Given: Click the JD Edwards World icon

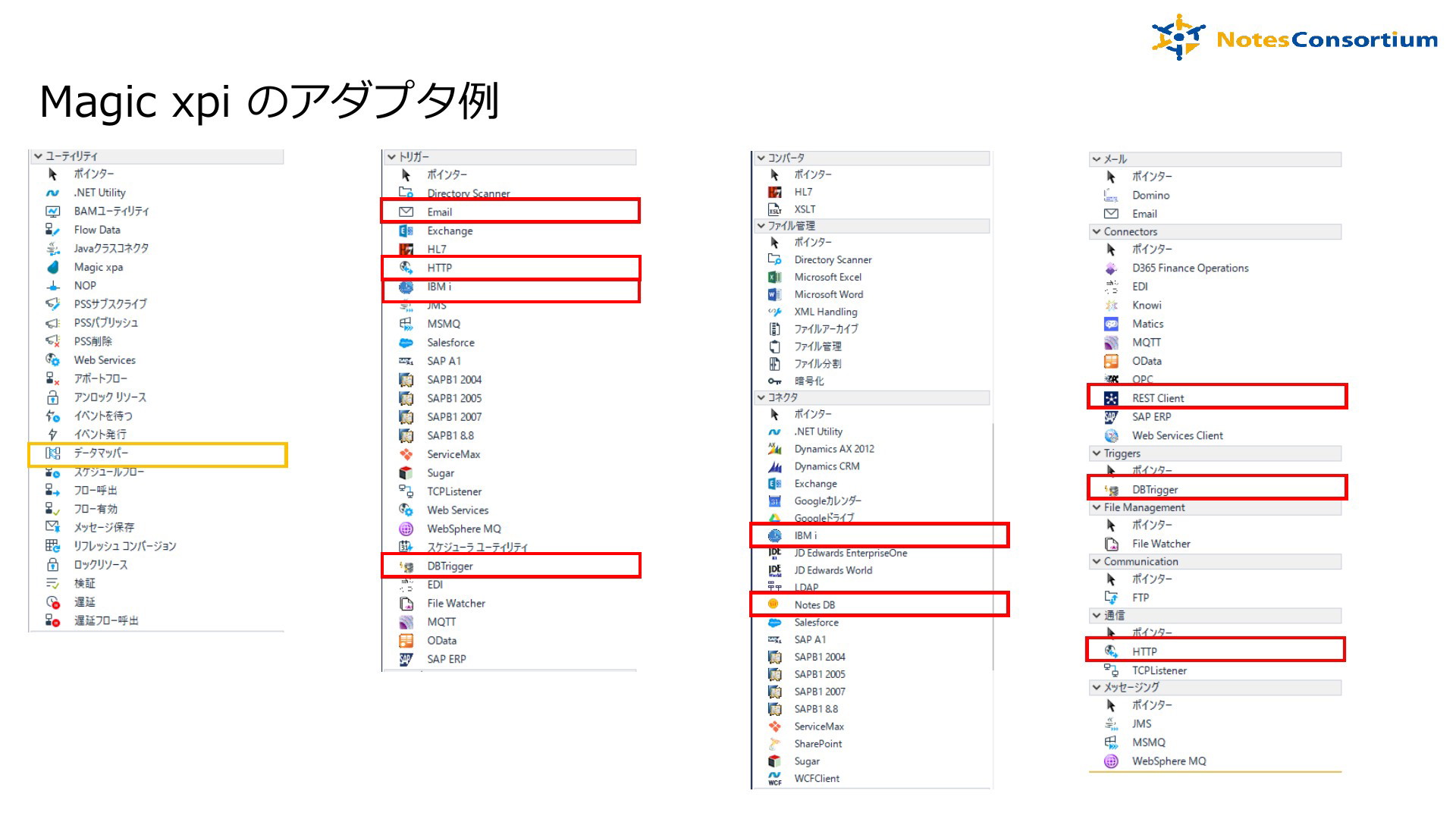Looking at the screenshot, I should (x=774, y=571).
